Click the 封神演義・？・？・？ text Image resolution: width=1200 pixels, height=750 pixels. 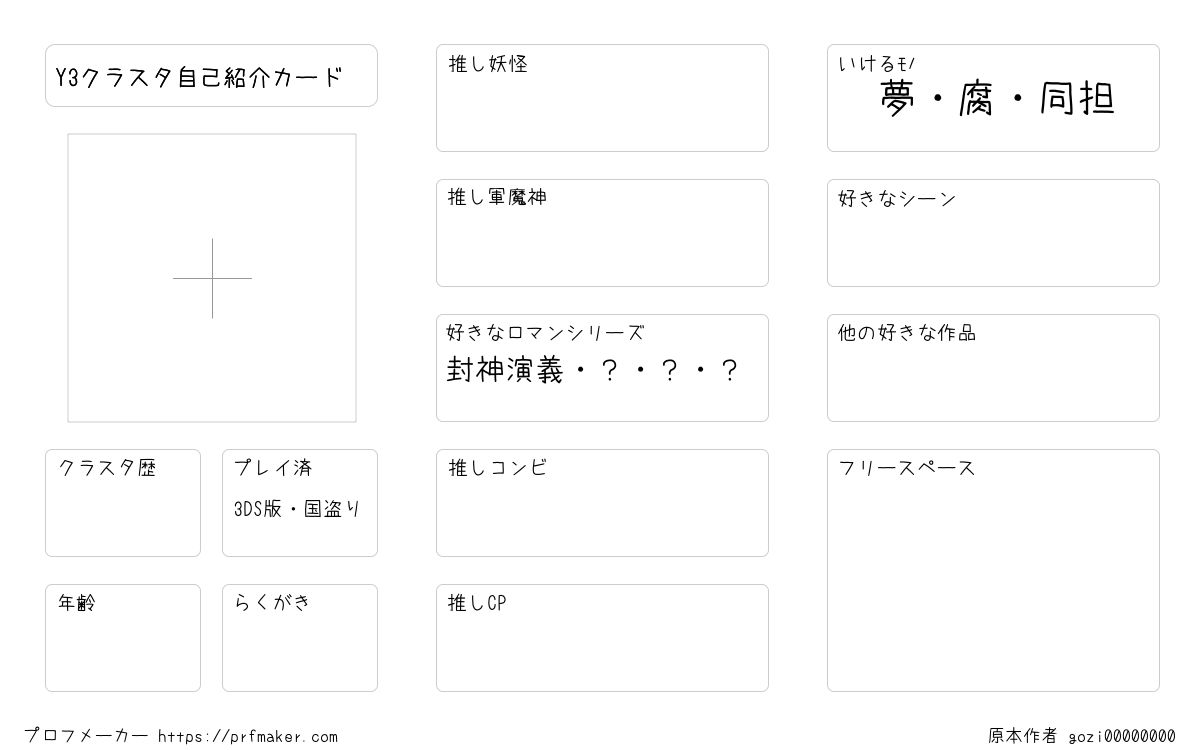592,371
